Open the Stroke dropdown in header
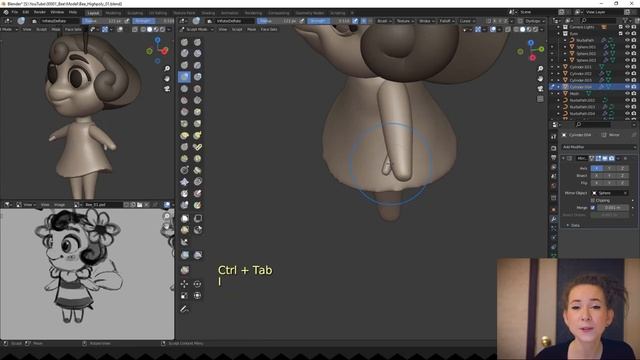640x360 pixels. [426, 21]
